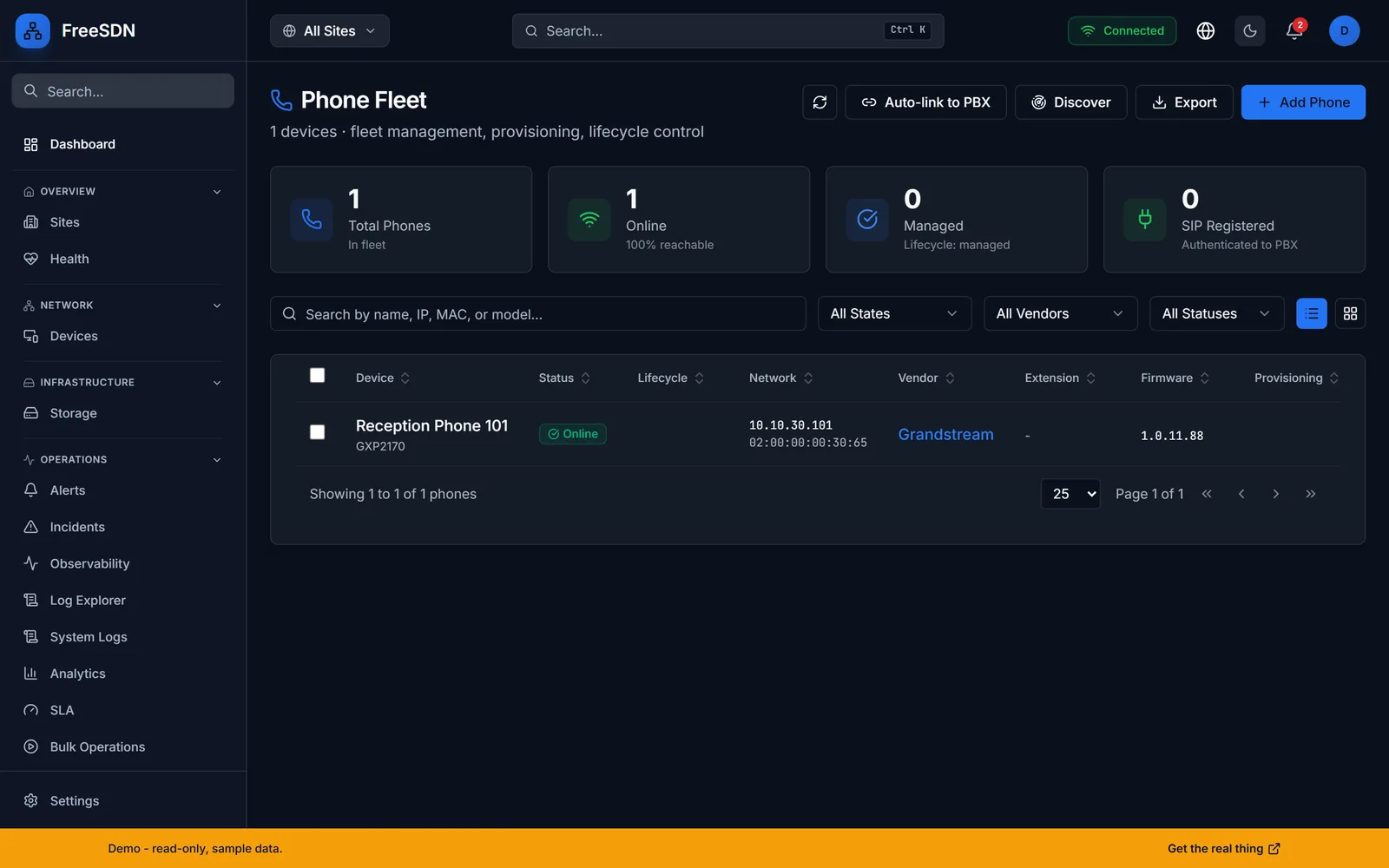The image size is (1389, 868).
Task: Refresh the phone fleet list
Action: 820,102
